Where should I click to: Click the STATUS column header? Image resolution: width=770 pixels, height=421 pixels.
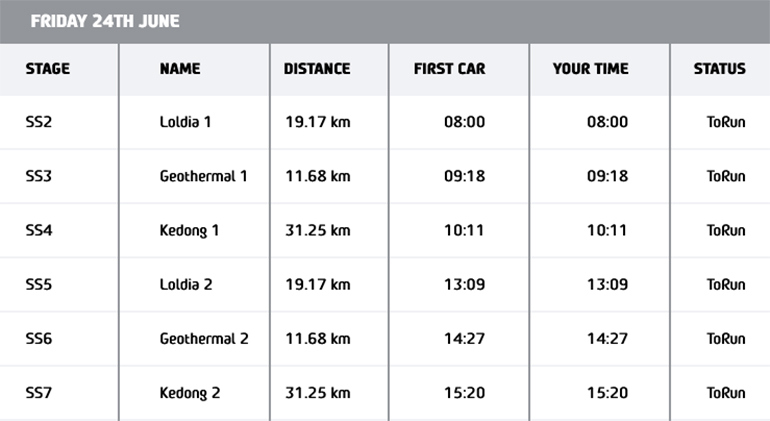coord(719,69)
